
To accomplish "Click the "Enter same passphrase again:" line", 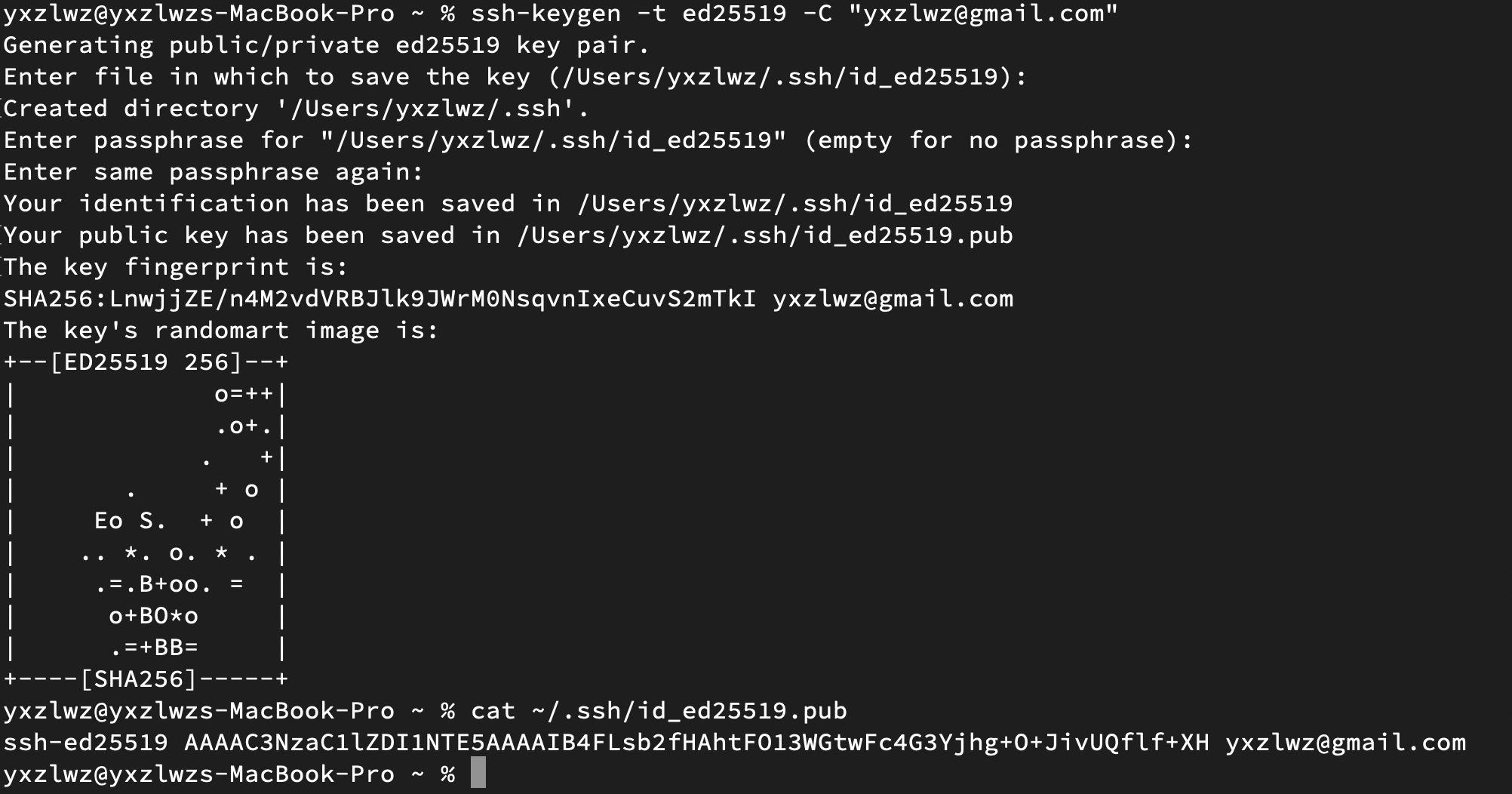I will [x=214, y=172].
